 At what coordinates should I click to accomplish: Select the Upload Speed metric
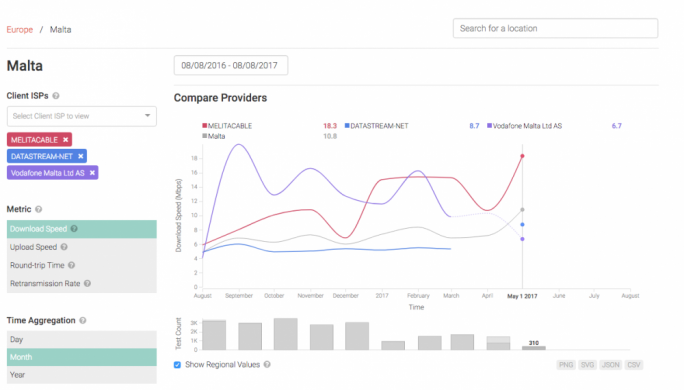coord(82,247)
